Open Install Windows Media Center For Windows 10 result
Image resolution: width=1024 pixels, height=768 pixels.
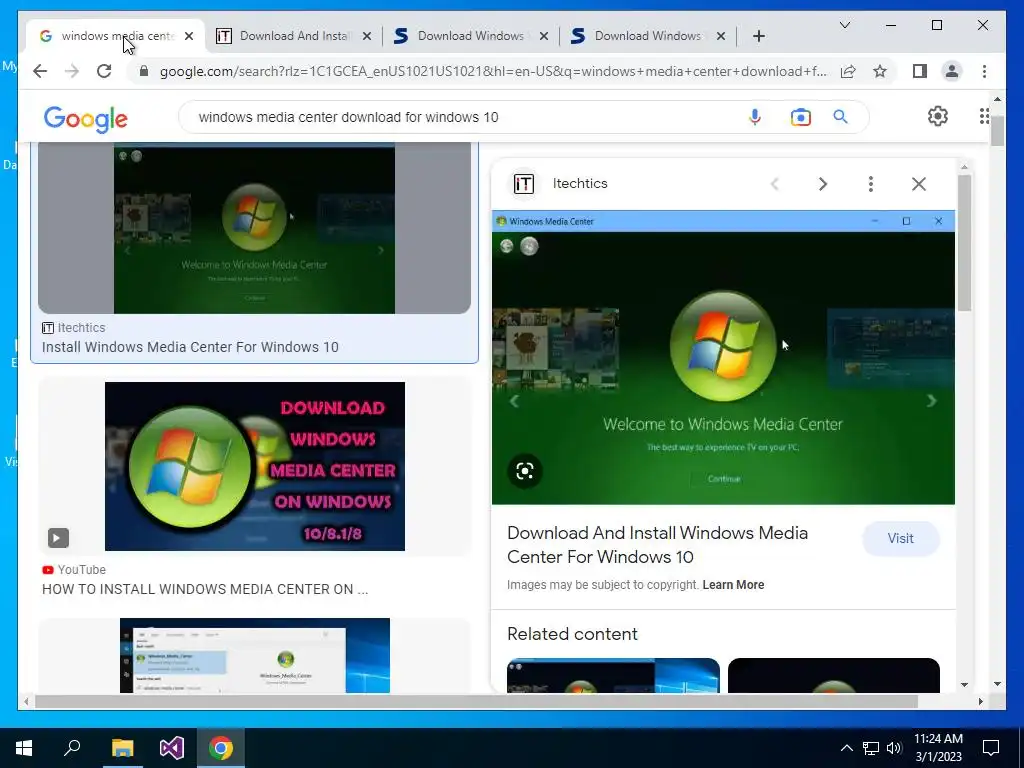click(x=190, y=347)
